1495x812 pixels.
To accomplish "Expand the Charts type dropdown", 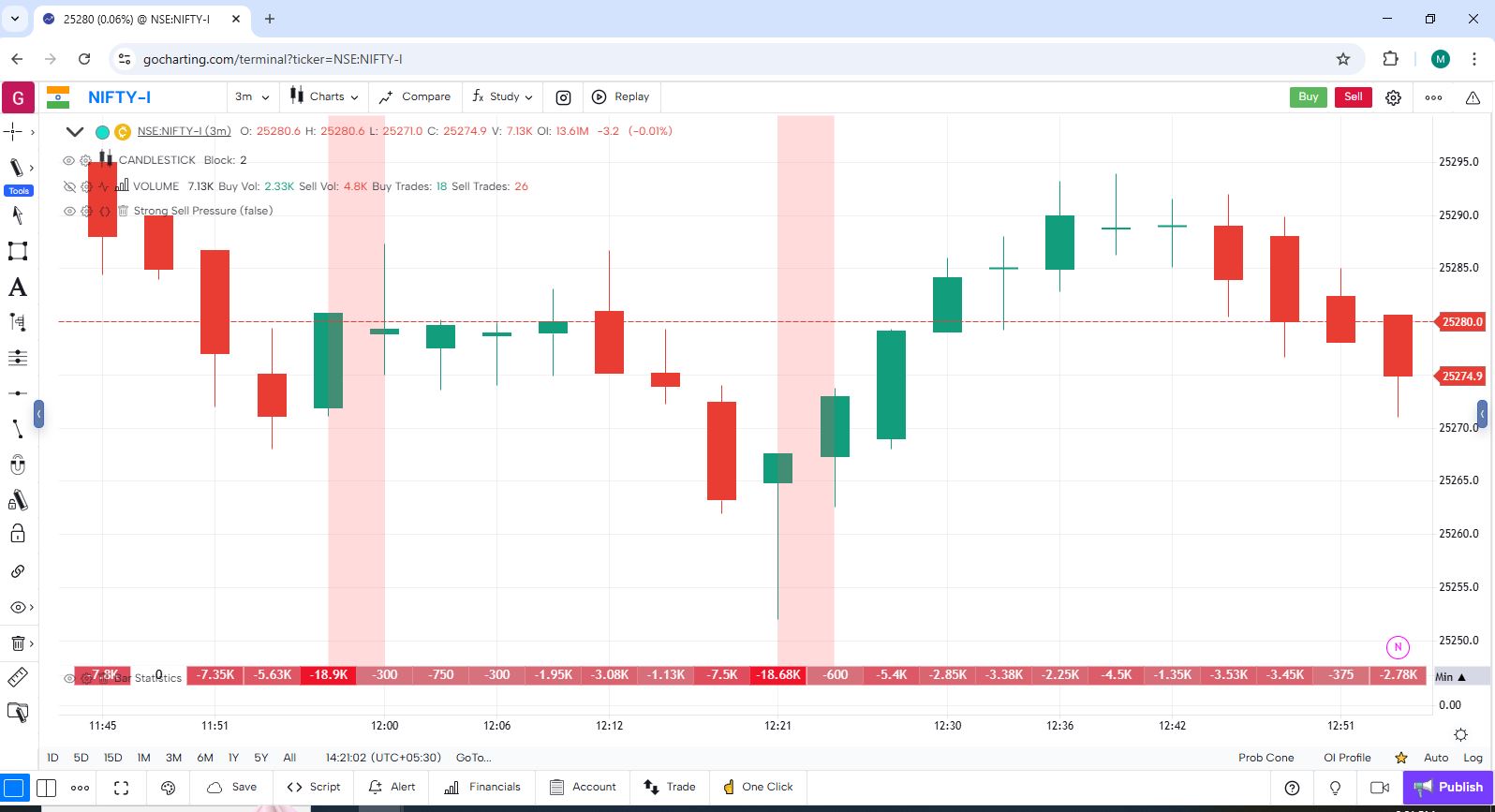I will click(x=324, y=96).
